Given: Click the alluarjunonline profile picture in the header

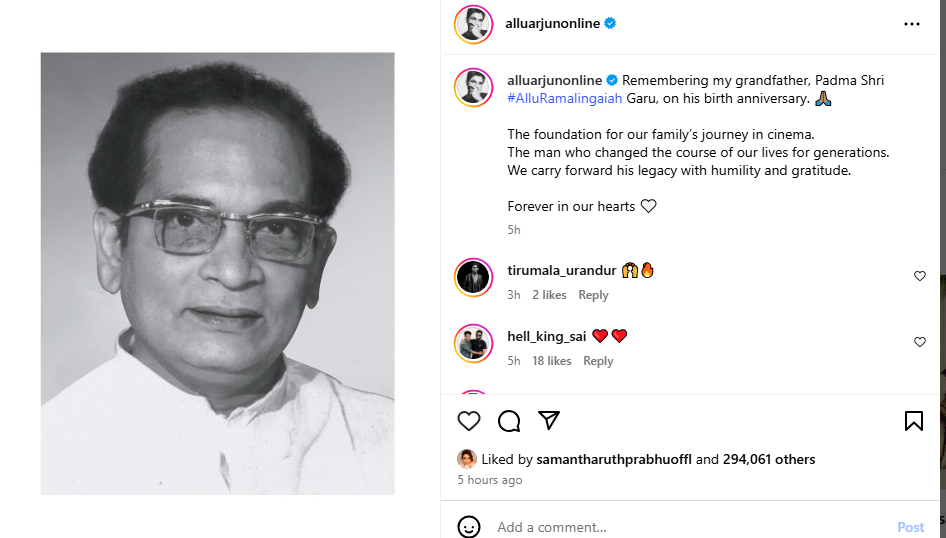Looking at the screenshot, I should (x=473, y=24).
